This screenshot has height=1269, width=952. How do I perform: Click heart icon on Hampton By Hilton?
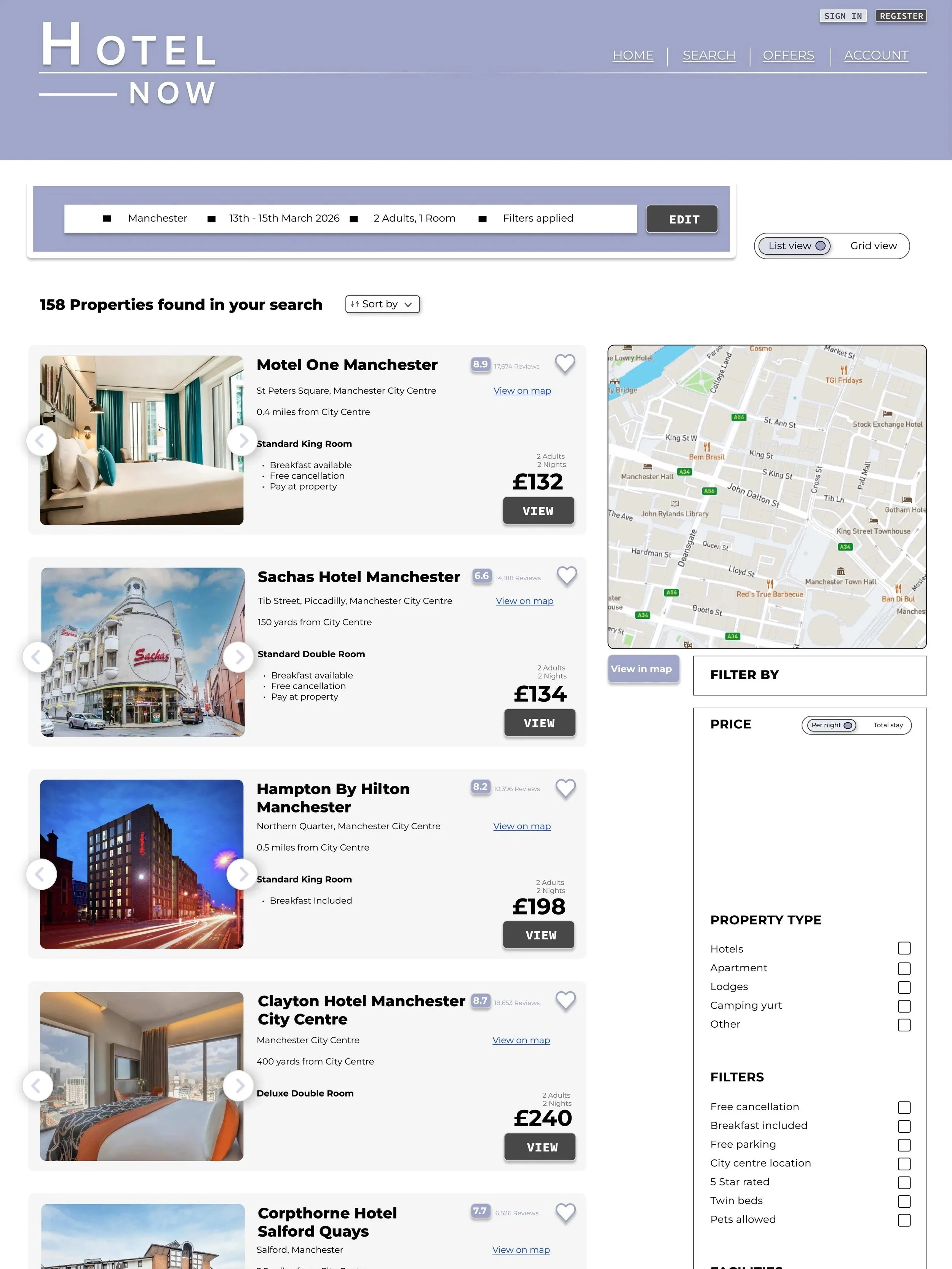[x=565, y=788]
